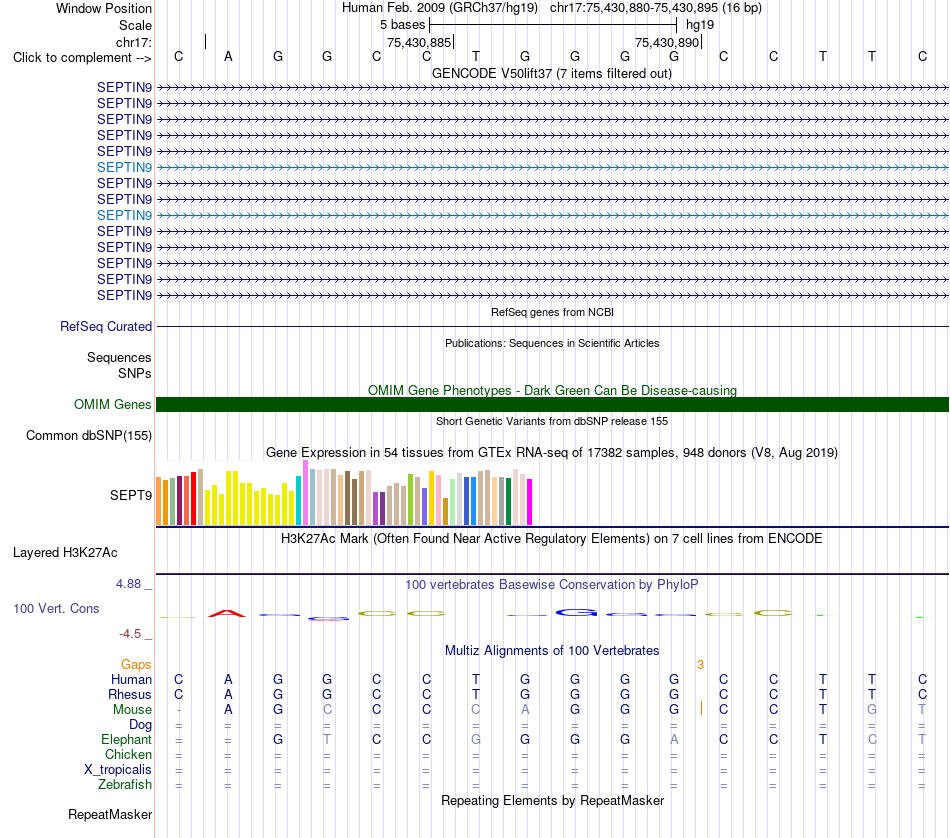Click the SNPs subtrack label
Viewport: 950px width, 838px height.
point(135,373)
